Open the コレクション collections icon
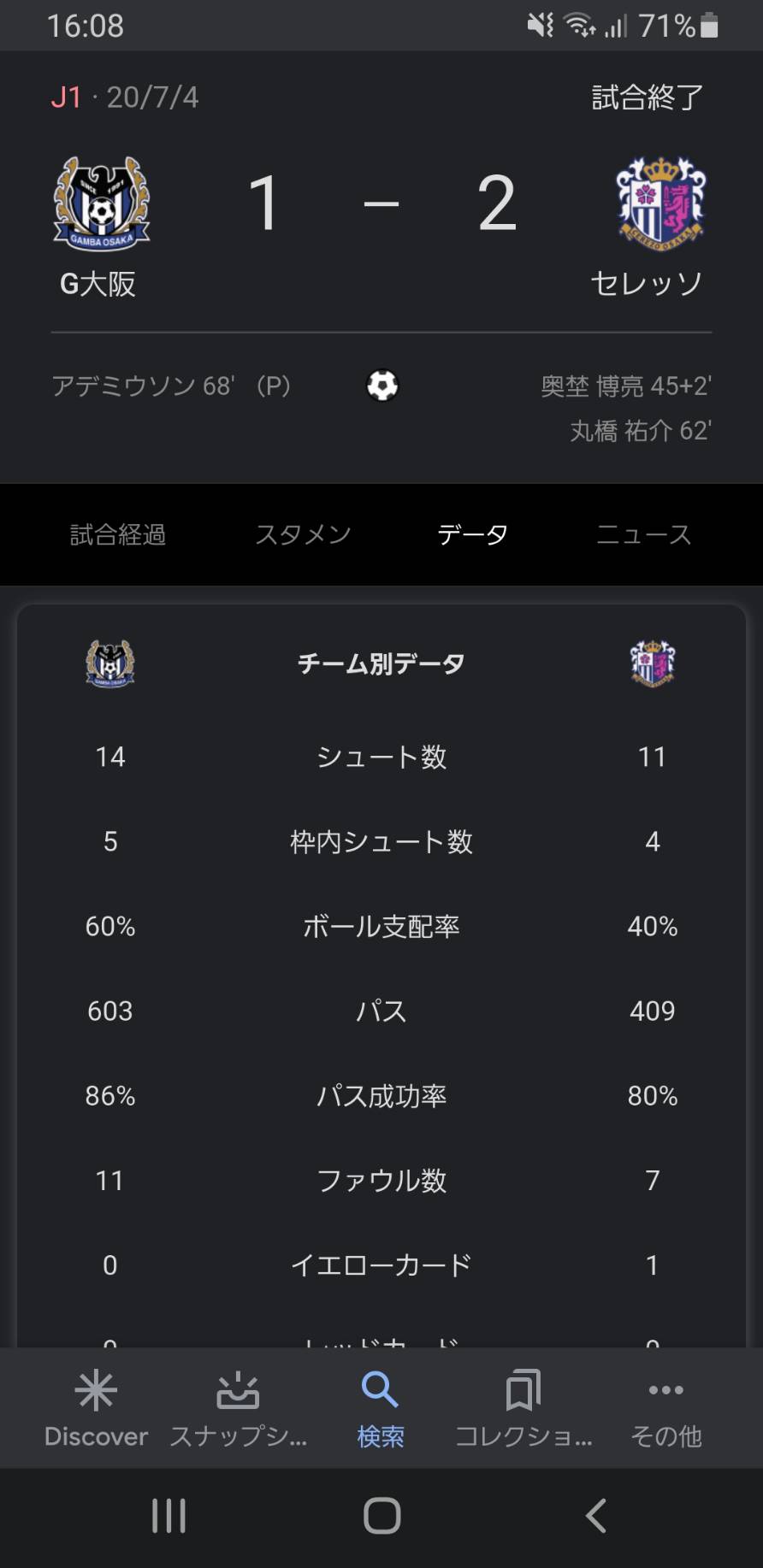This screenshot has width=763, height=1568. tap(523, 1390)
